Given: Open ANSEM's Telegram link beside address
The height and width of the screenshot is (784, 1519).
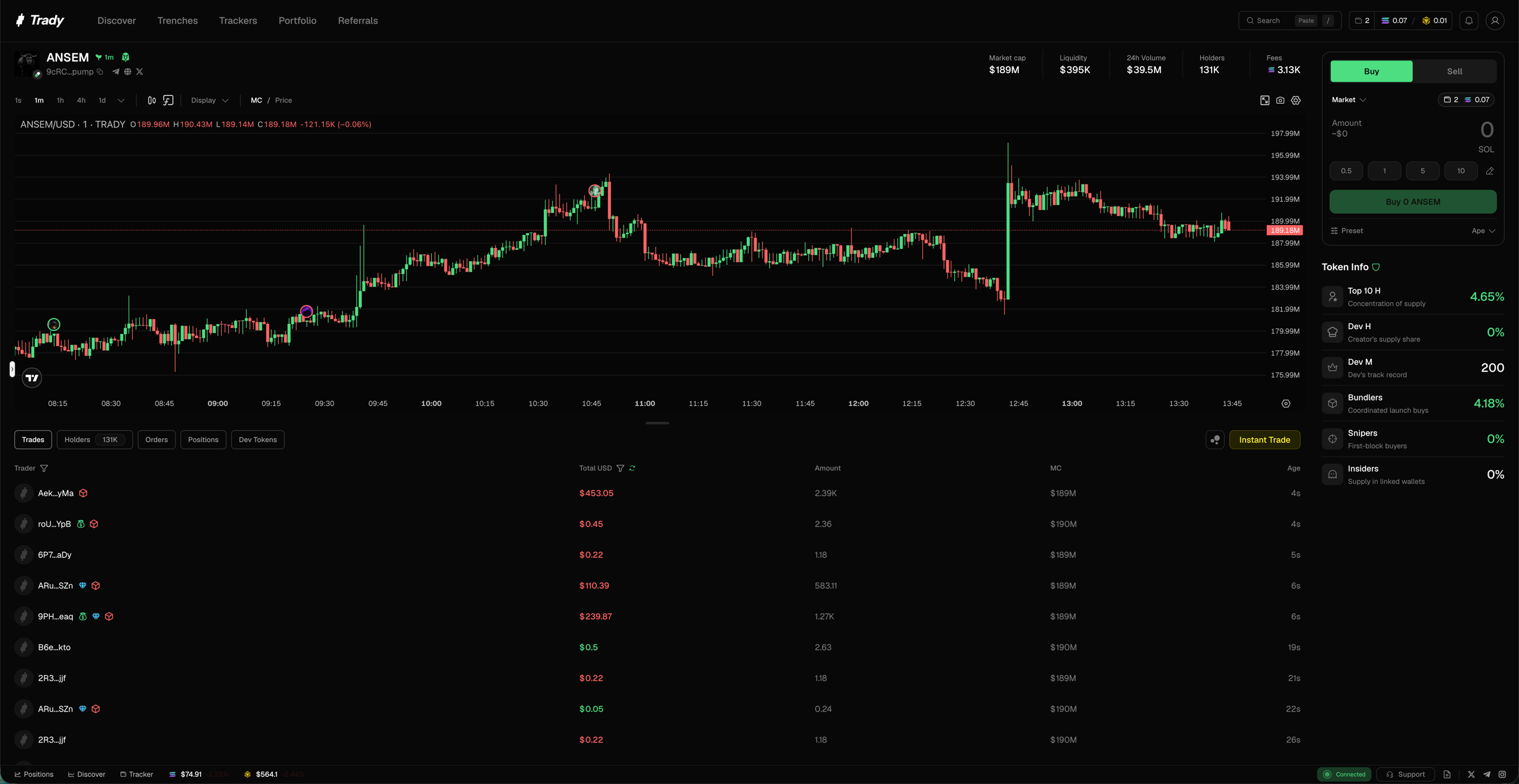Looking at the screenshot, I should 116,72.
